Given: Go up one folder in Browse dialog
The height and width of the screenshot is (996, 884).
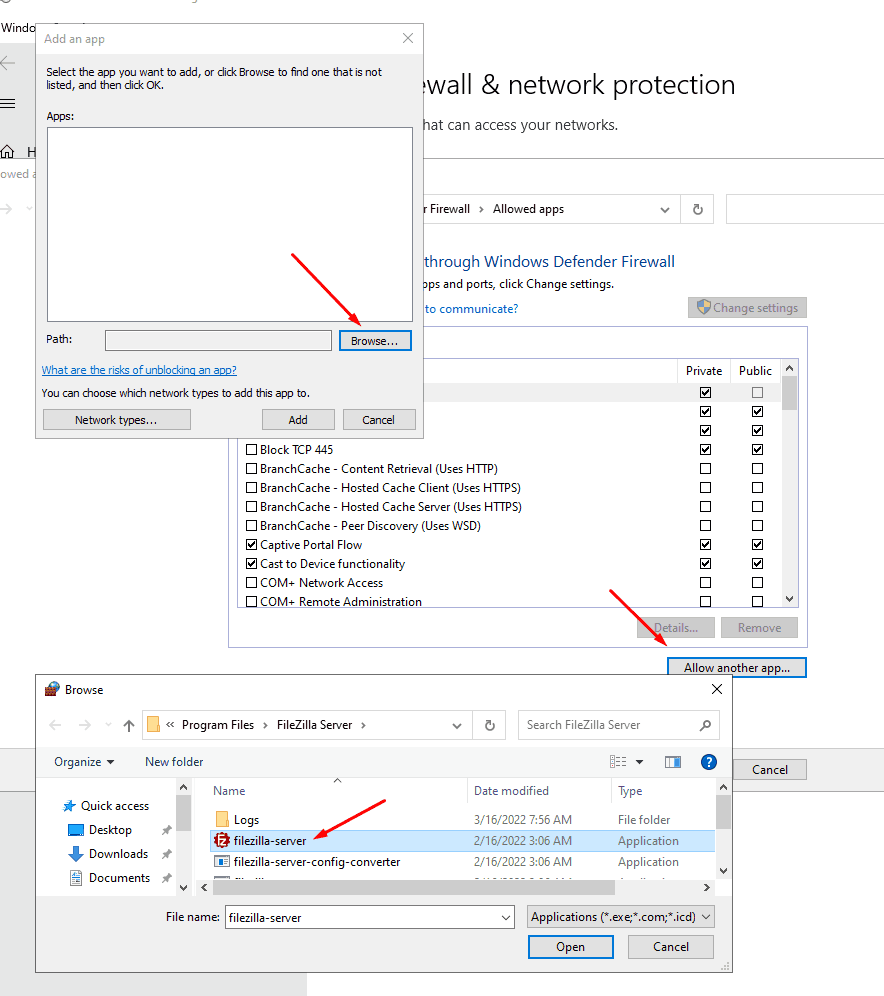Looking at the screenshot, I should coord(129,725).
